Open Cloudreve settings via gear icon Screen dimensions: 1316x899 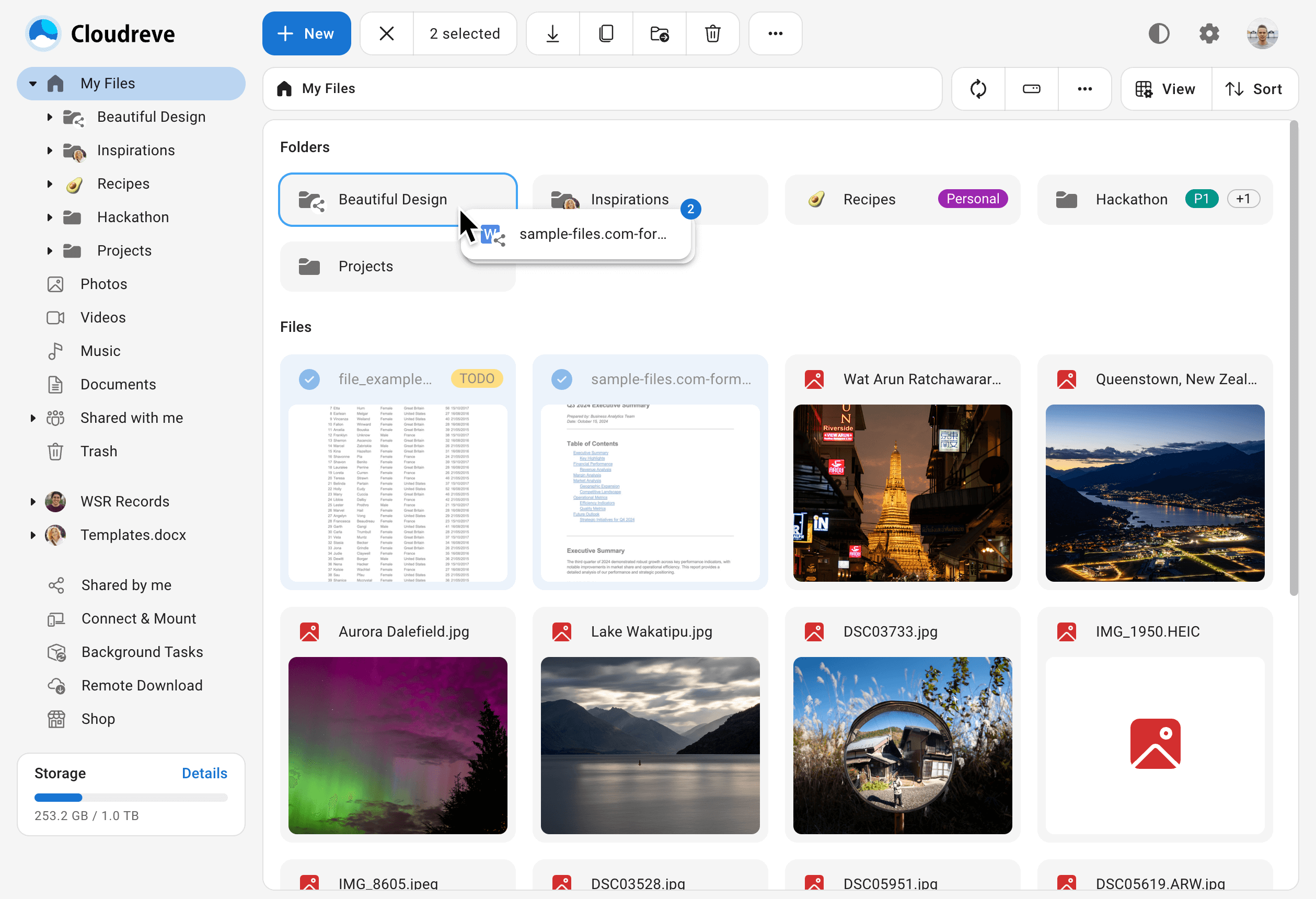[x=1209, y=33]
